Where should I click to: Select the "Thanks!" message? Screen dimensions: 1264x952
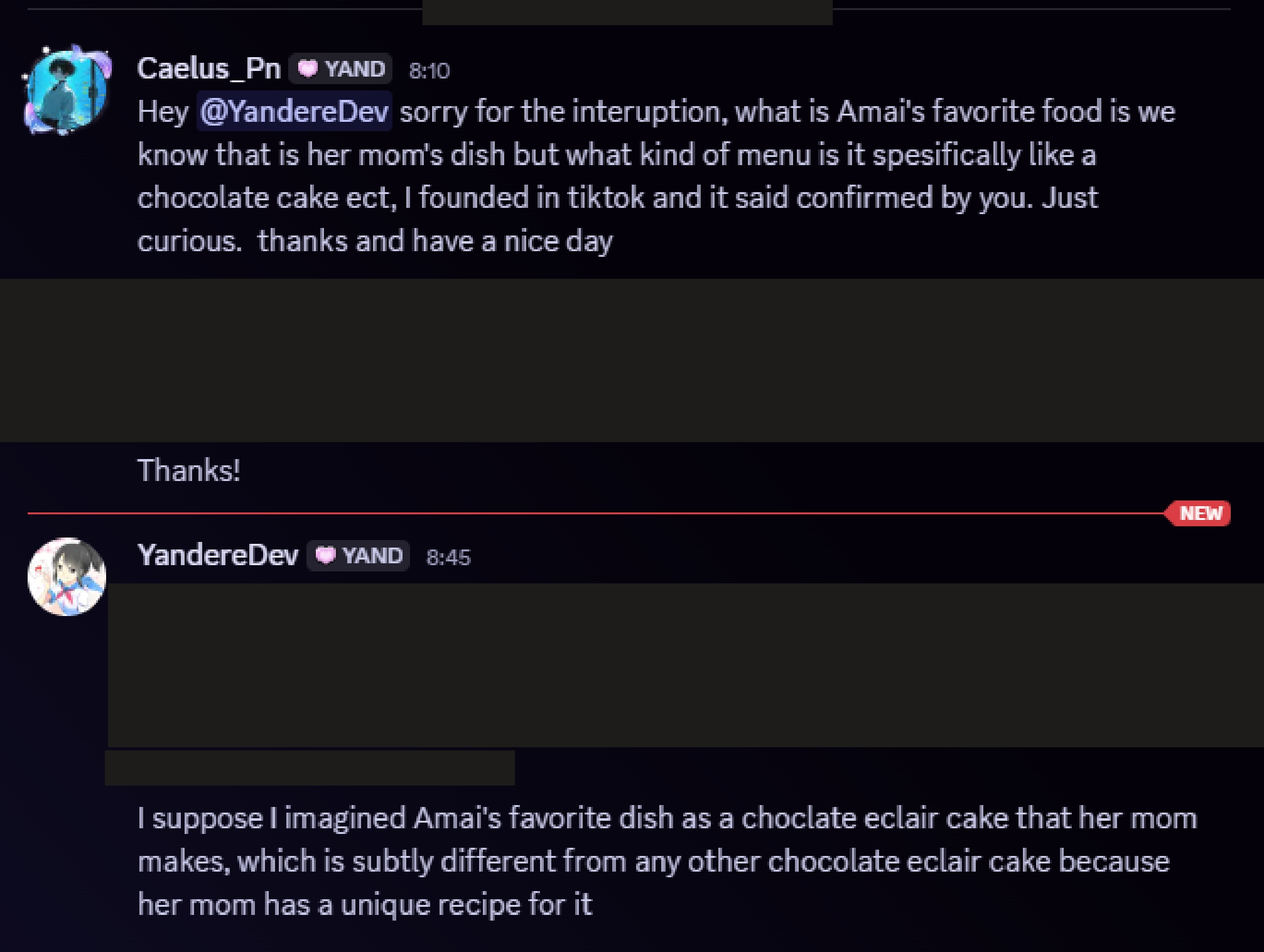coord(189,470)
